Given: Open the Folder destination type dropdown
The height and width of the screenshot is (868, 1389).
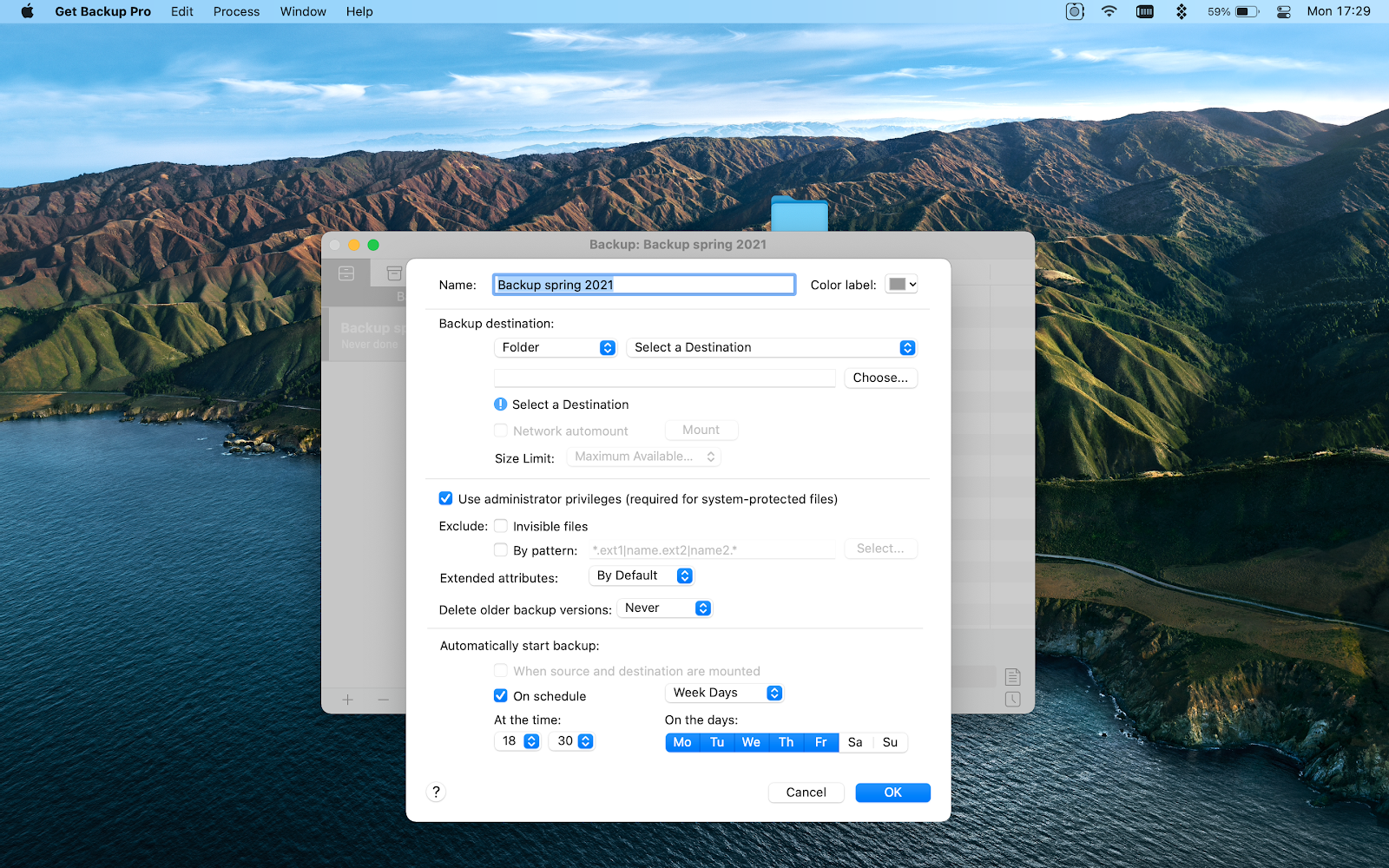Looking at the screenshot, I should coord(556,347).
